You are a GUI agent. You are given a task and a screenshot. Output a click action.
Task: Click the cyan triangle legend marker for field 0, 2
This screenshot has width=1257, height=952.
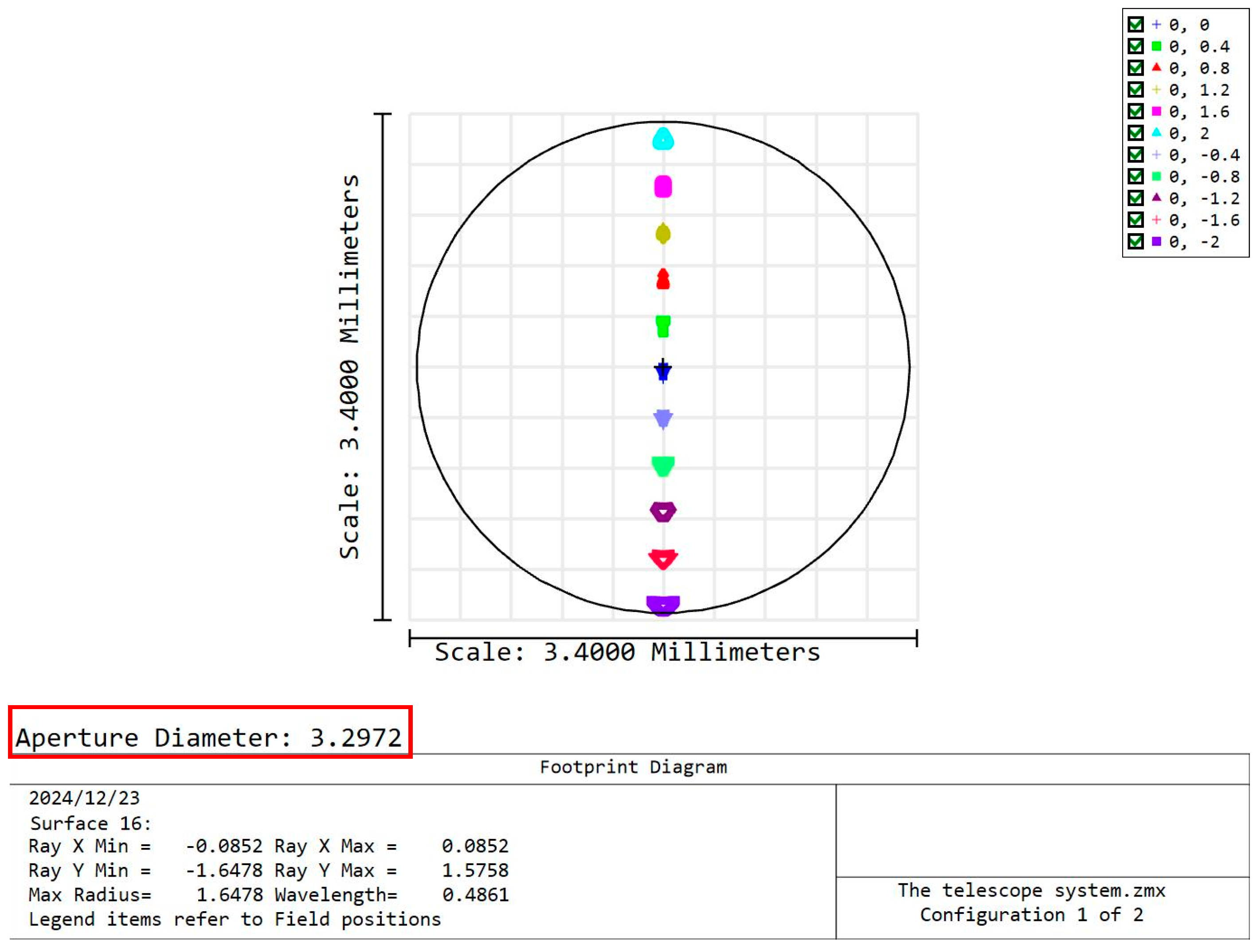click(1156, 133)
